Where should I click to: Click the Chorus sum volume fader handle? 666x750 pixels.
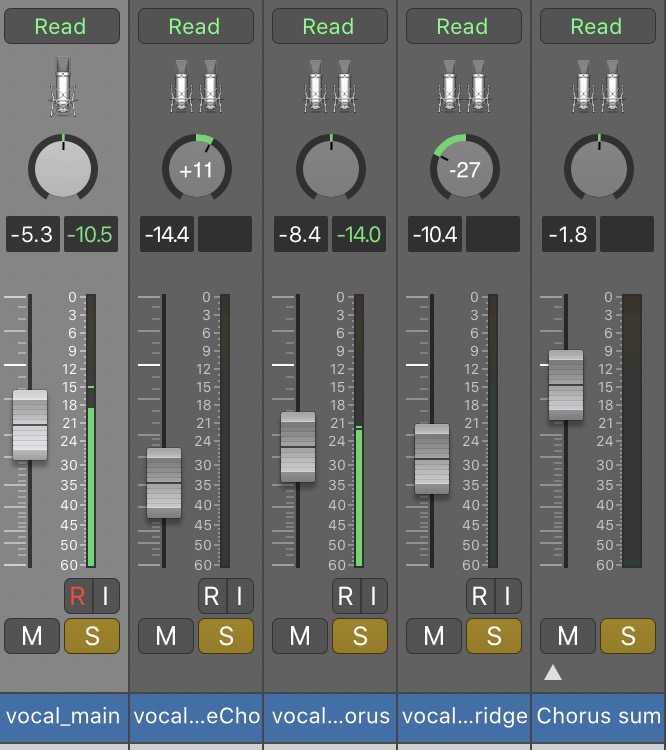565,385
